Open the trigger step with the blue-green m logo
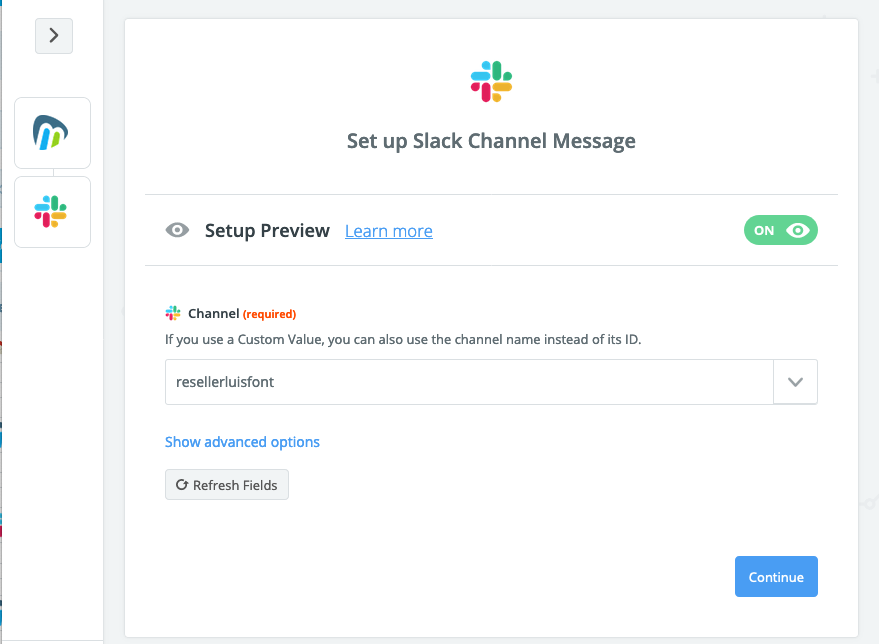Viewport: 879px width, 644px height. coord(52,133)
